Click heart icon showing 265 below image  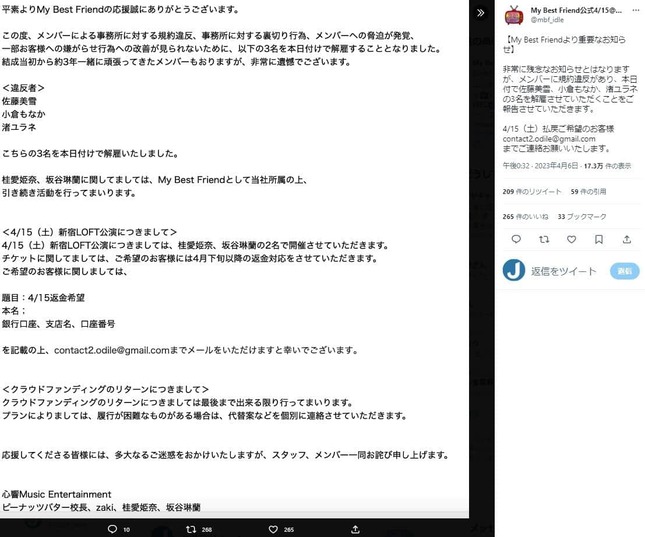tap(272, 529)
